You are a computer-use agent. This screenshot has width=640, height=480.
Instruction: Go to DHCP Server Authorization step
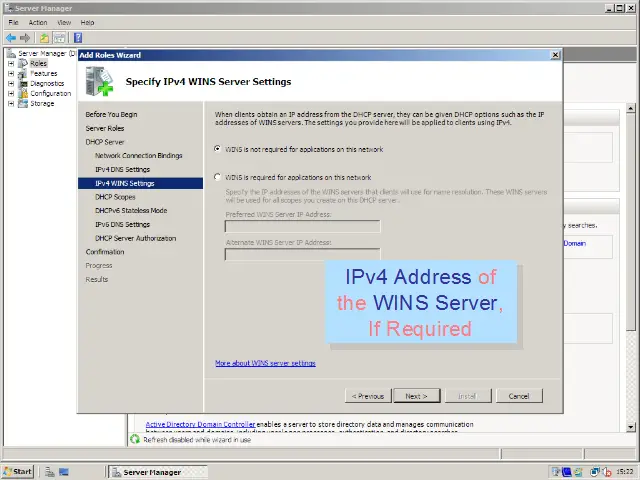(x=136, y=238)
